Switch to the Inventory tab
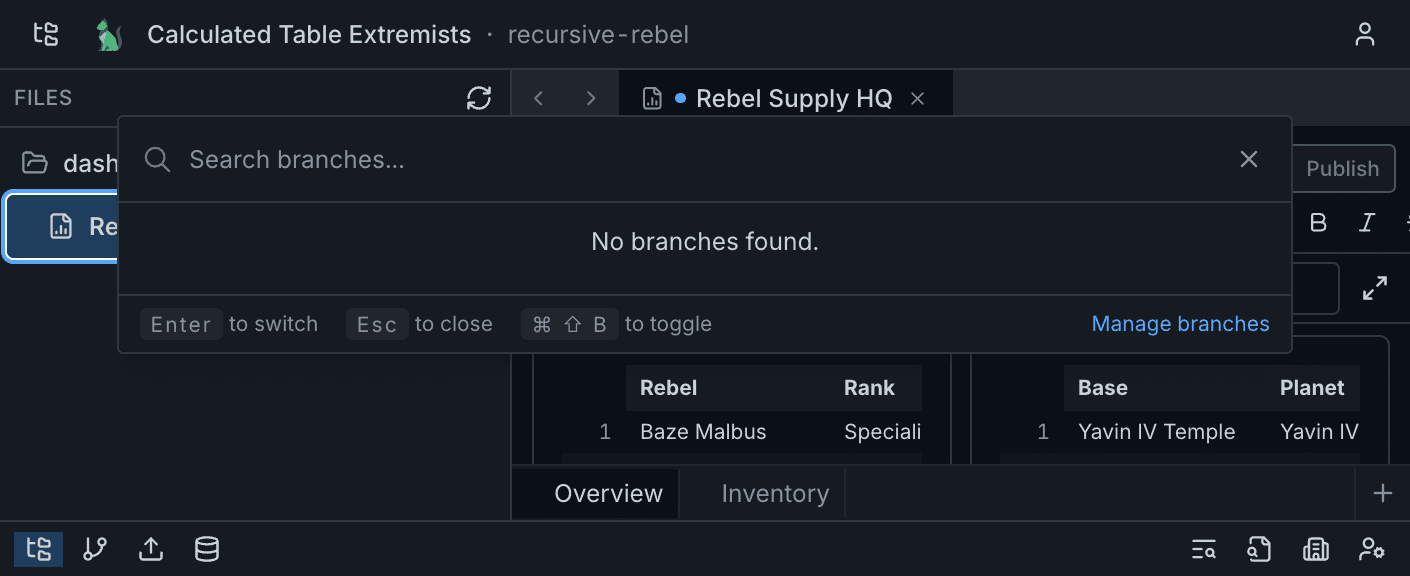1410x576 pixels. [774, 492]
